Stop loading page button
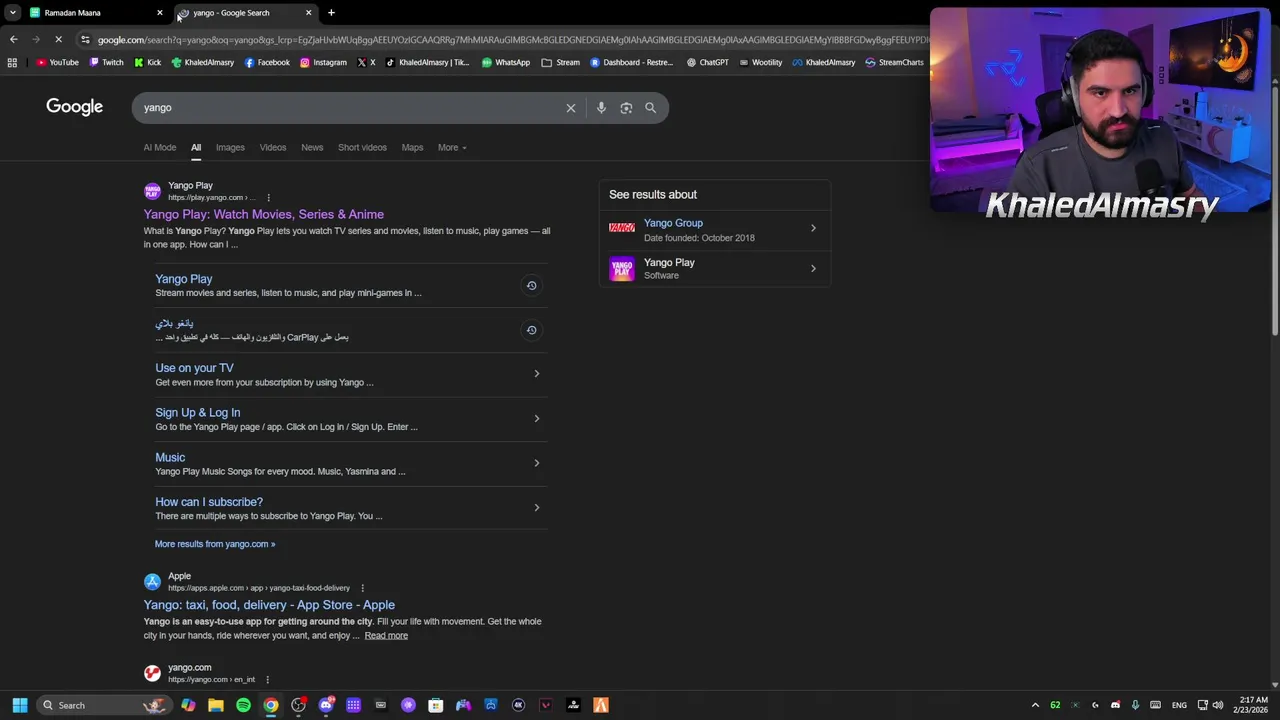 click(x=59, y=40)
